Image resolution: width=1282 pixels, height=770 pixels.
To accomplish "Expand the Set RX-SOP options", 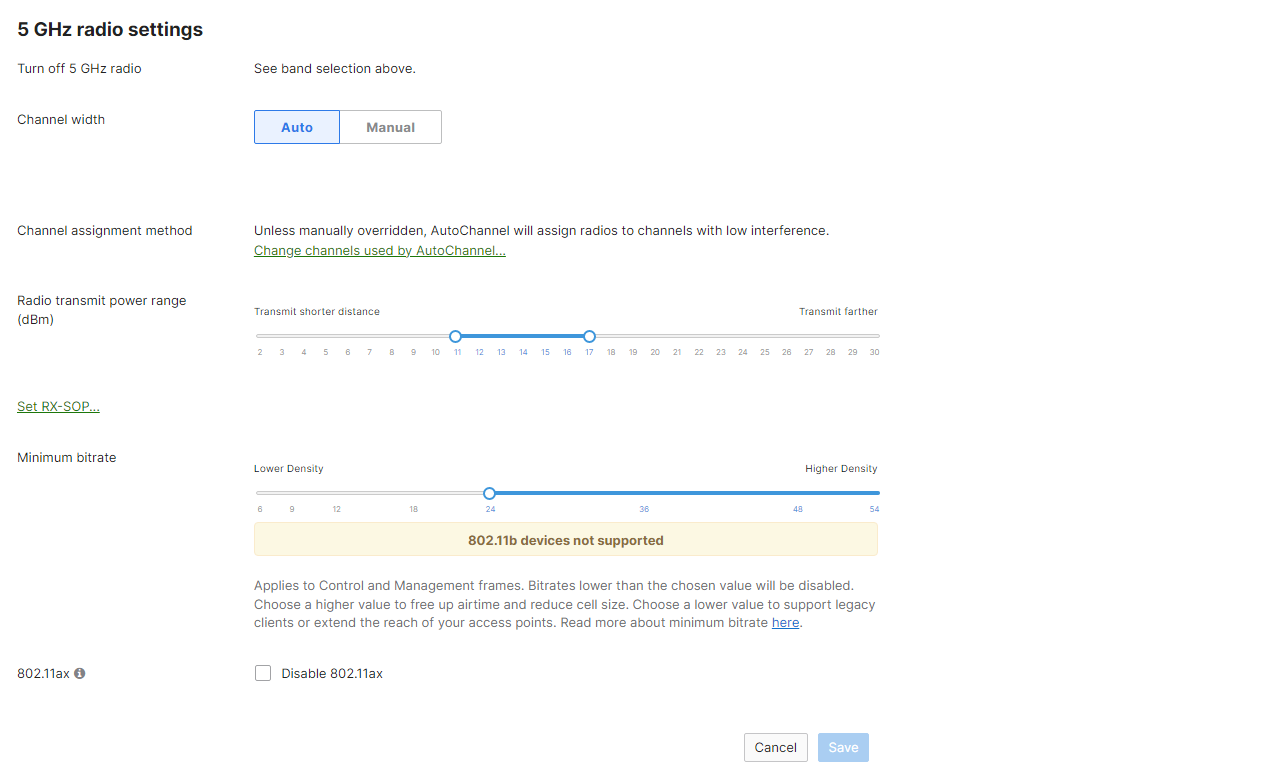I will click(x=58, y=406).
